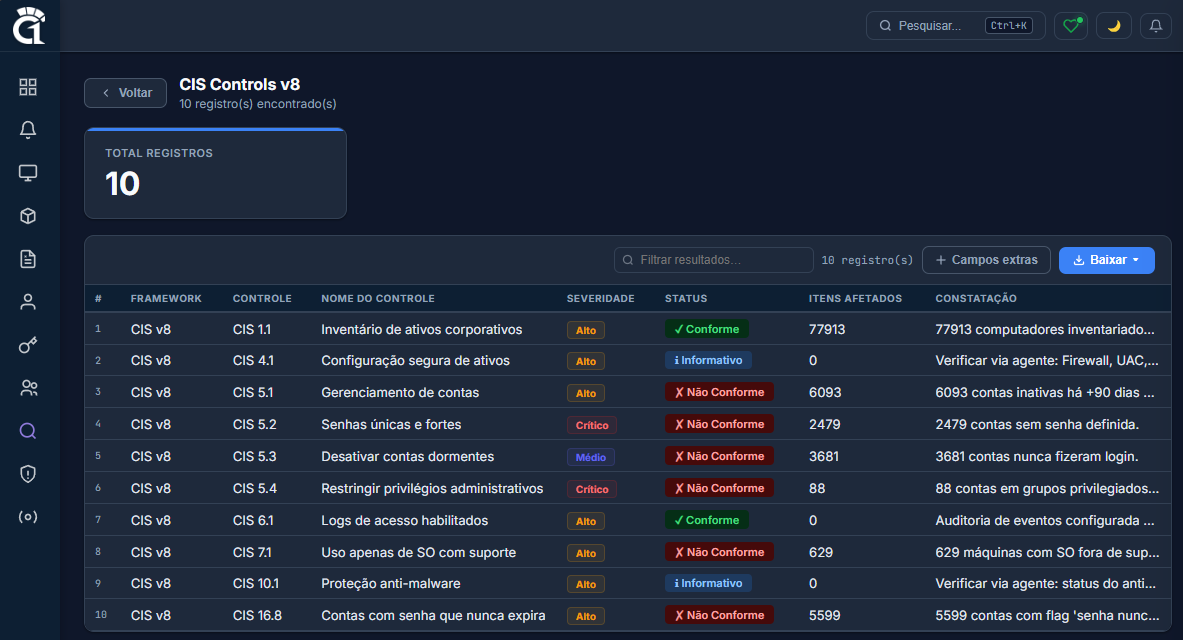This screenshot has height=640, width=1183.
Task: Click the Ctrl+K shortcut badge
Action: point(1009,26)
